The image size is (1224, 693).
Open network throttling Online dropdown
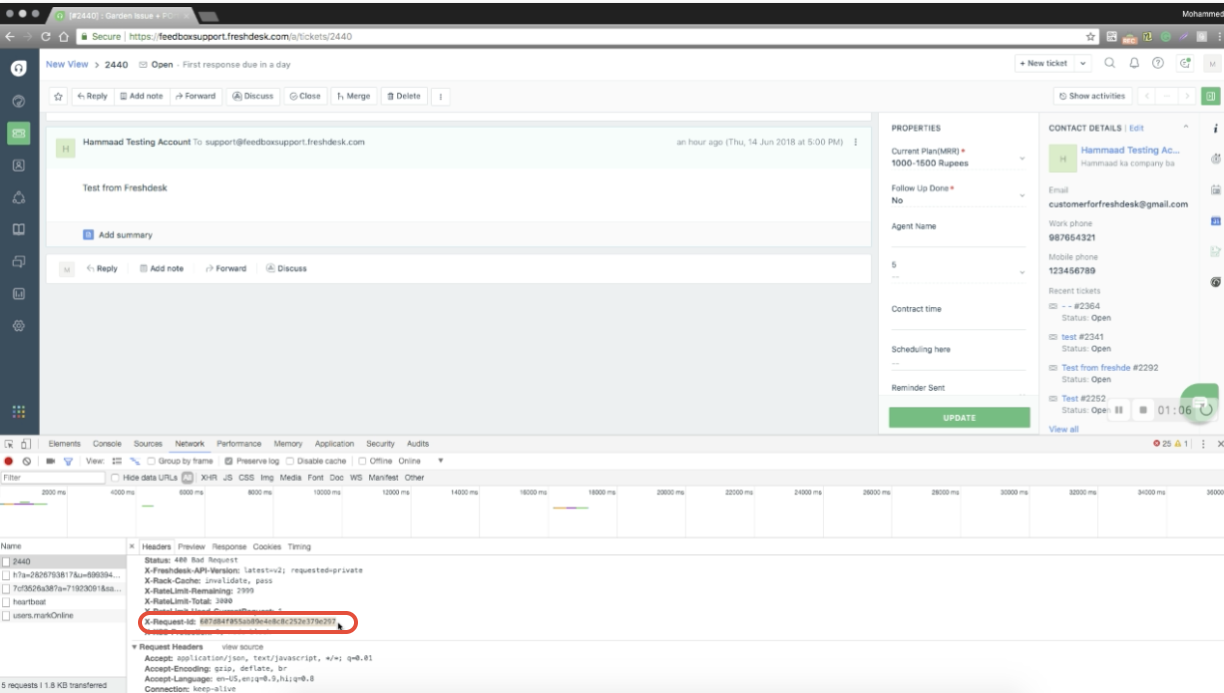[x=422, y=461]
